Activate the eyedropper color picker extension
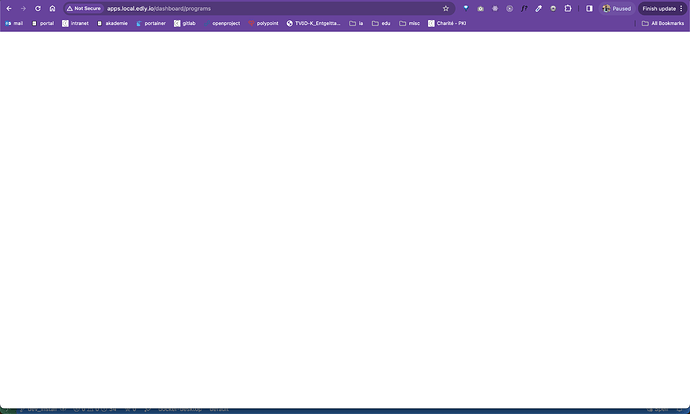This screenshot has height=414, width=690. 539,8
